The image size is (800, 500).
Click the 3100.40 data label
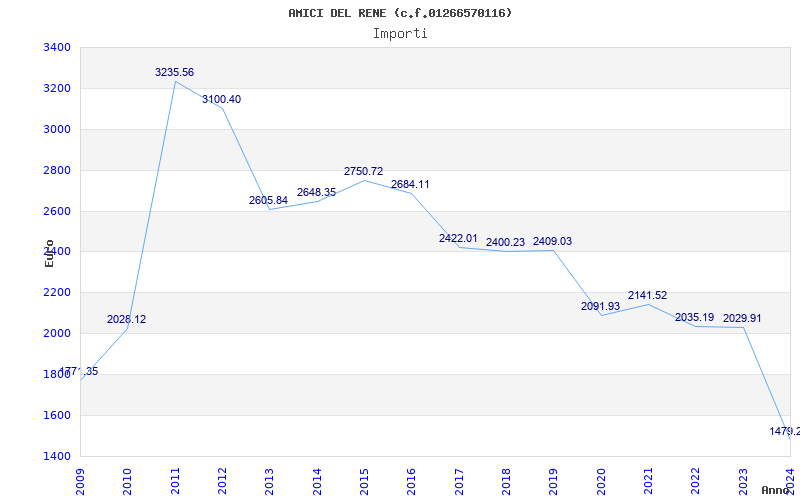pos(221,100)
